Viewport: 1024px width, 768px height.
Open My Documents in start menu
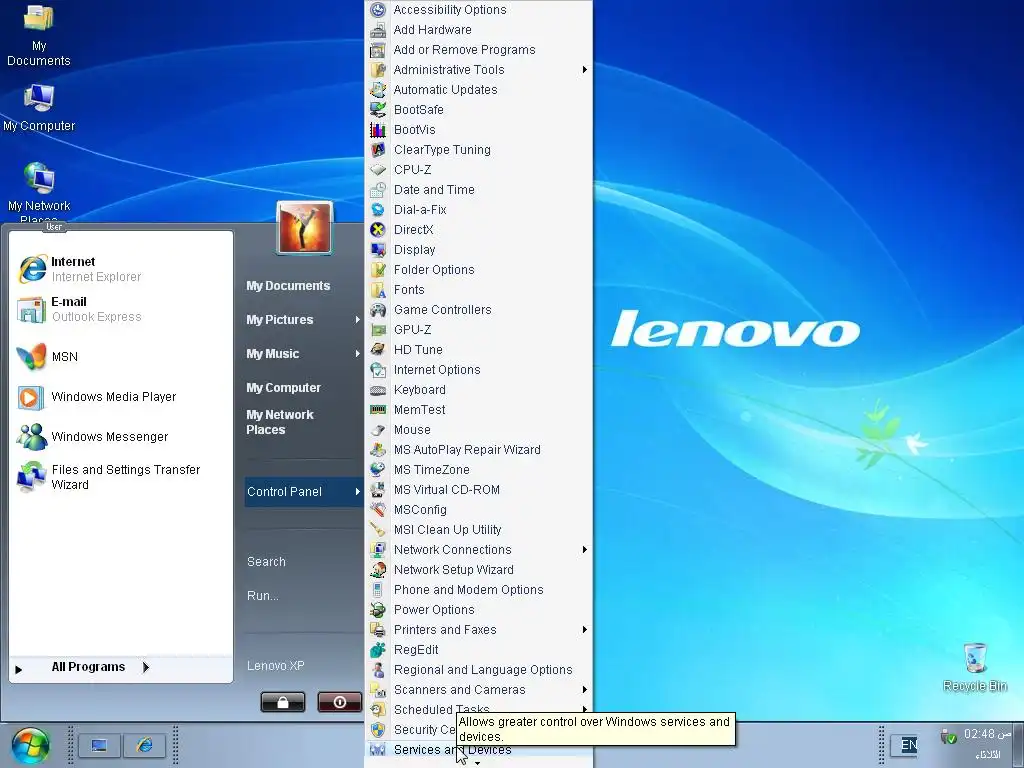(288, 286)
